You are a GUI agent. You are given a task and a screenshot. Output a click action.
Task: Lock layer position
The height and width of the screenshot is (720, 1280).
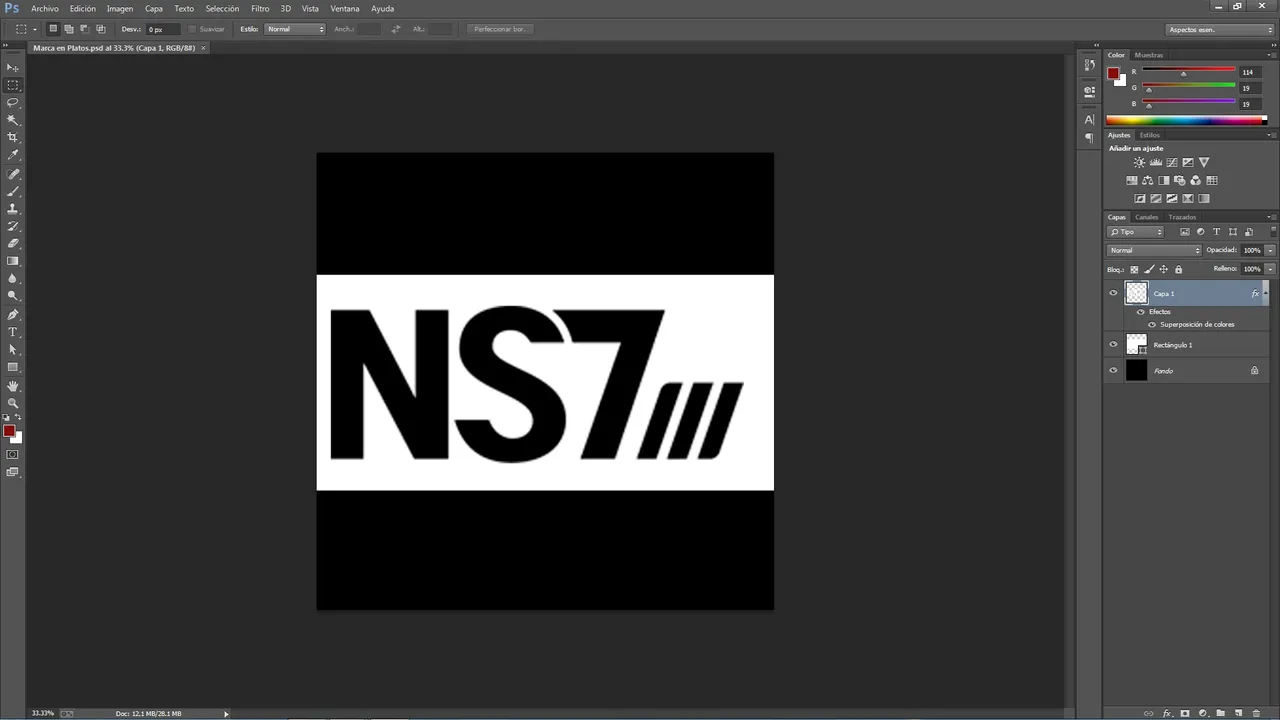coord(1163,269)
